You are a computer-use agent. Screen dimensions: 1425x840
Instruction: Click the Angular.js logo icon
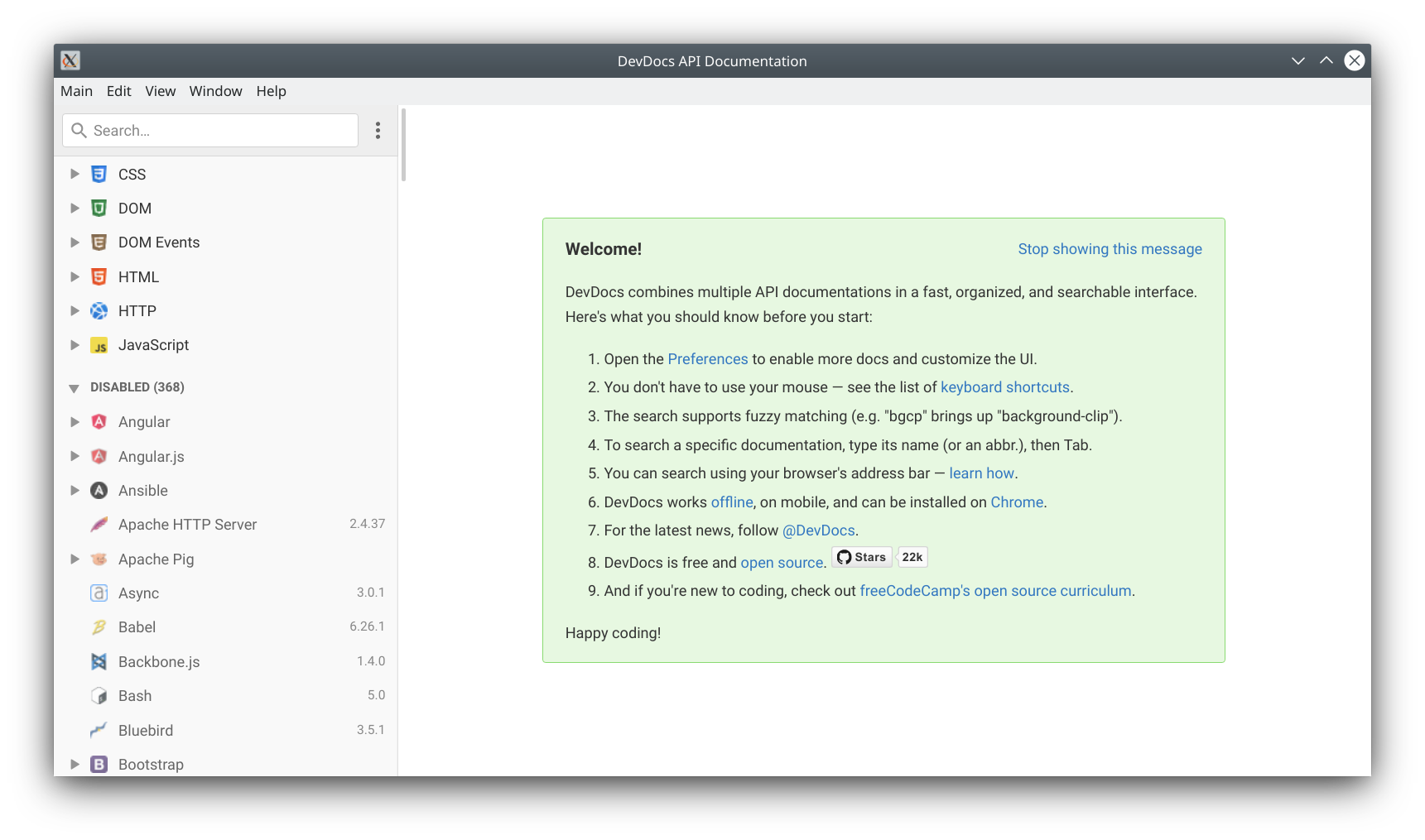click(99, 456)
